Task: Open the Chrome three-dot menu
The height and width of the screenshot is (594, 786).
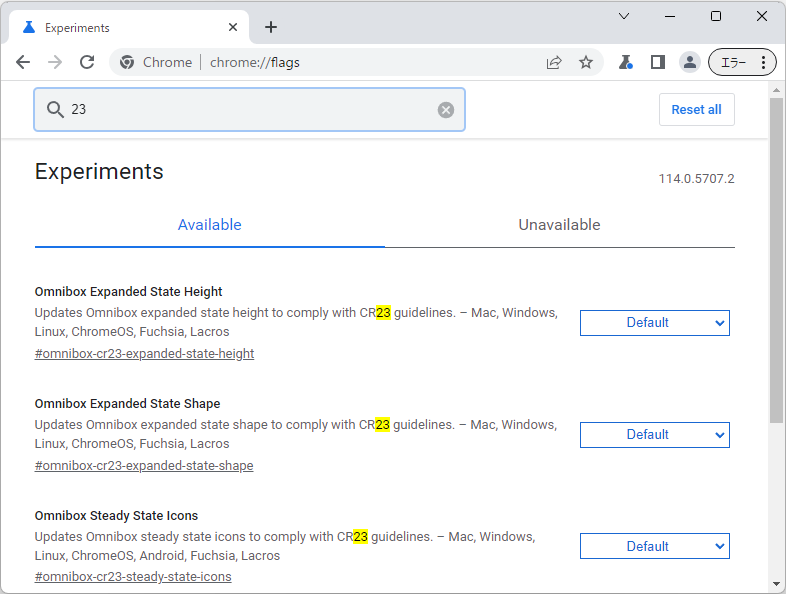Action: pyautogui.click(x=763, y=62)
